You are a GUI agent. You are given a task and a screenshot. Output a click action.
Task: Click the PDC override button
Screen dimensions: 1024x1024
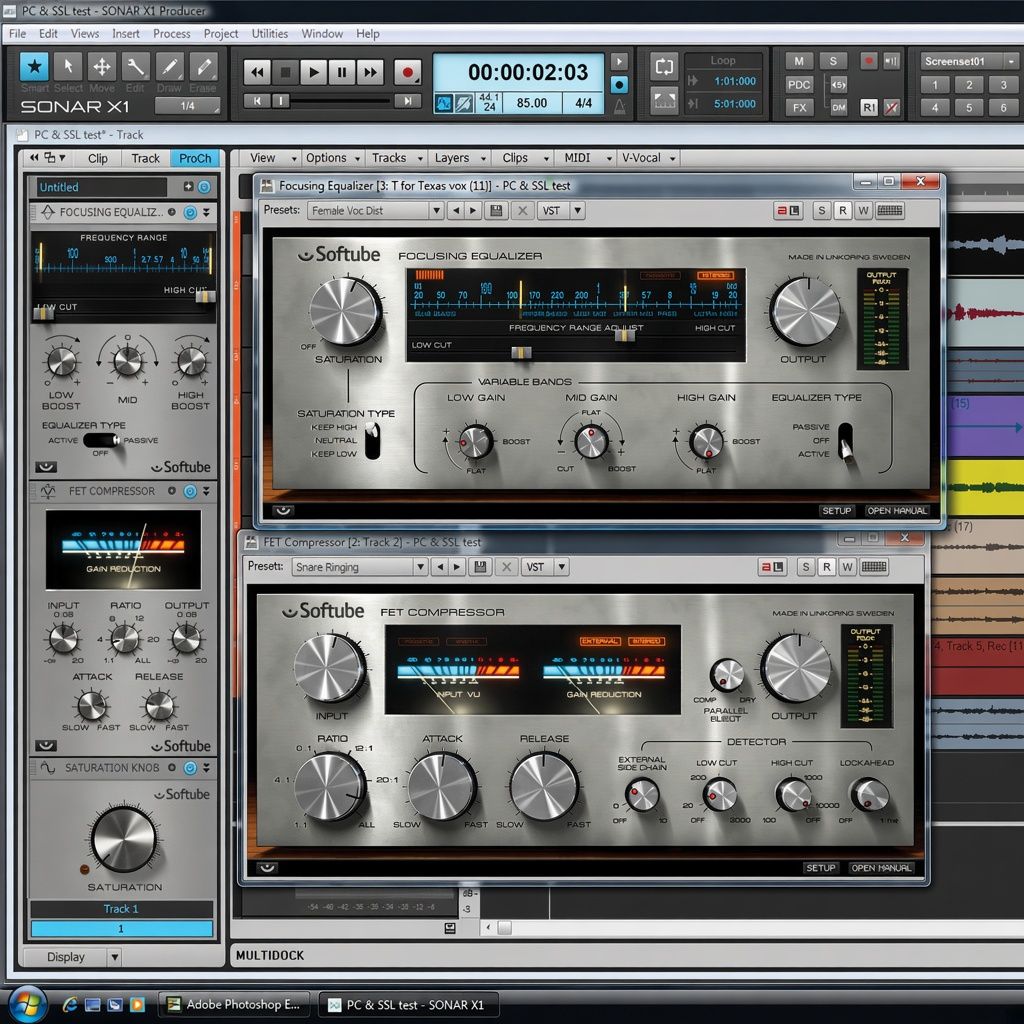799,85
